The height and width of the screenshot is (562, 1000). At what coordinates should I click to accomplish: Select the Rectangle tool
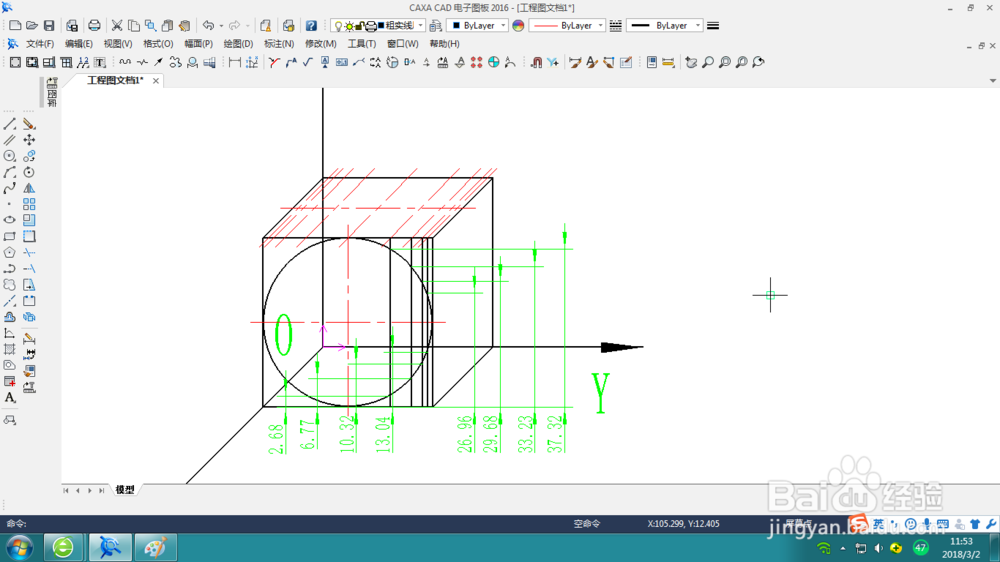point(10,237)
